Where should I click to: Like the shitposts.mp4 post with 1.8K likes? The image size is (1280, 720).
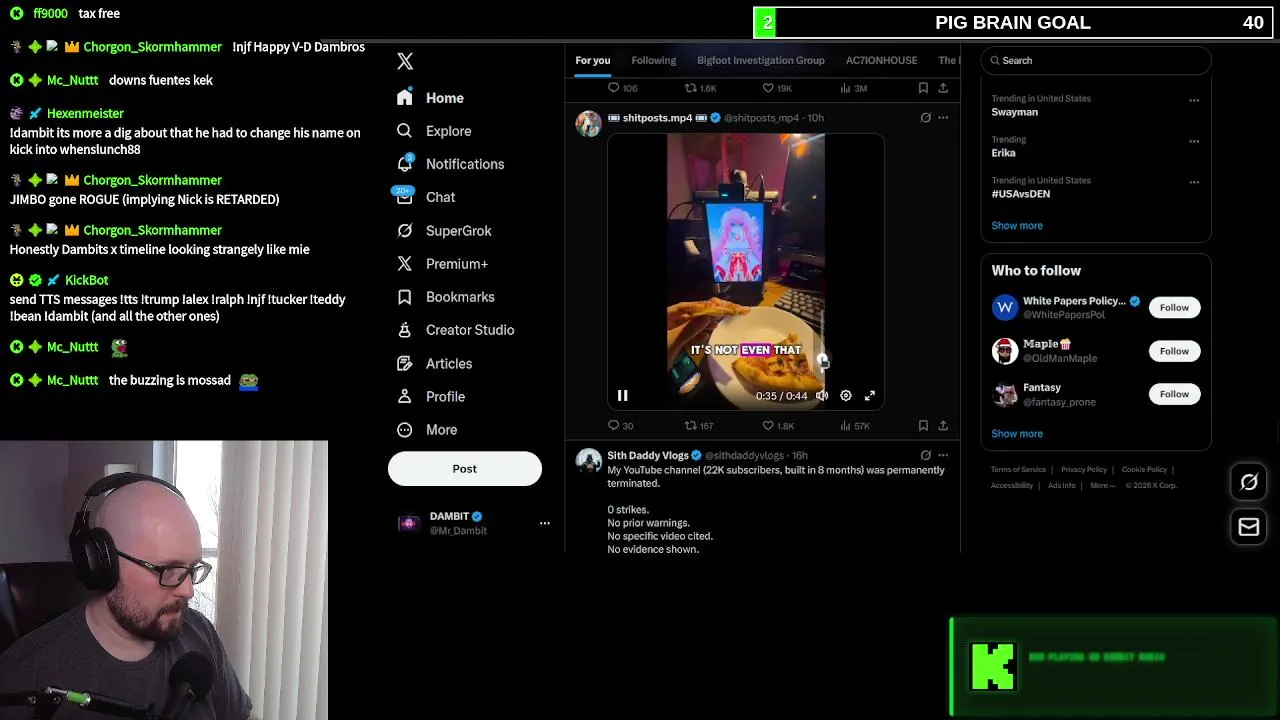tap(768, 425)
